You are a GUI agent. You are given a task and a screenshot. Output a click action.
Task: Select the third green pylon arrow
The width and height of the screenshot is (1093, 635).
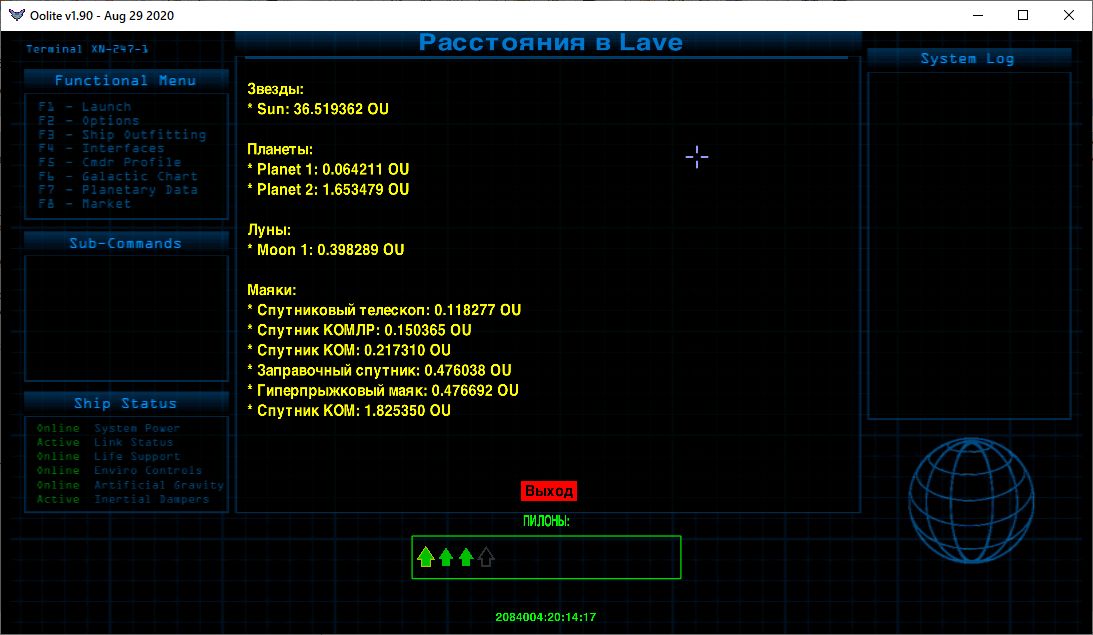coord(466,557)
